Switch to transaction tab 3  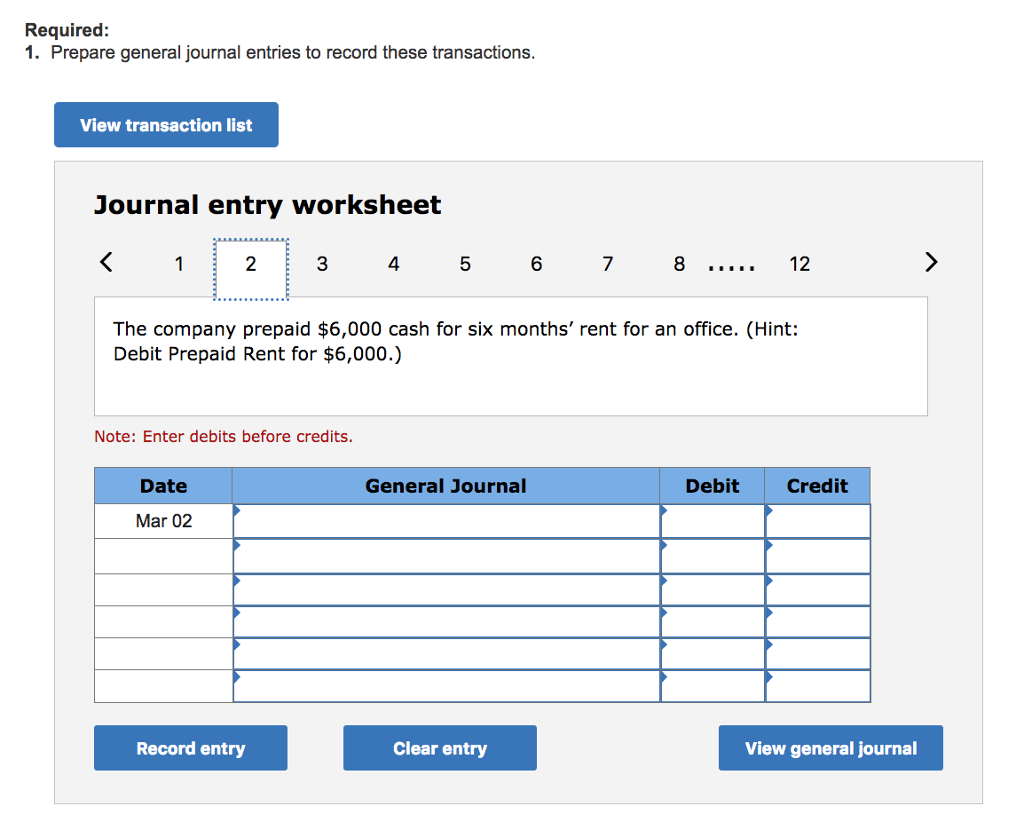click(322, 264)
